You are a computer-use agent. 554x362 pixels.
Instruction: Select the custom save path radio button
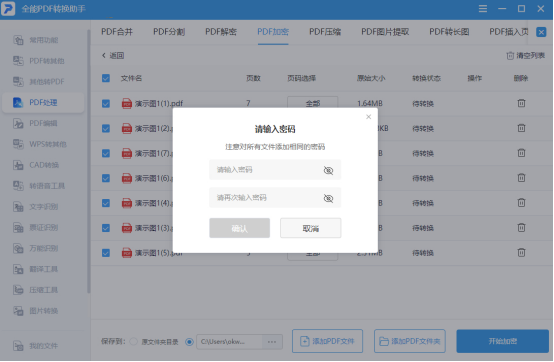click(x=189, y=342)
